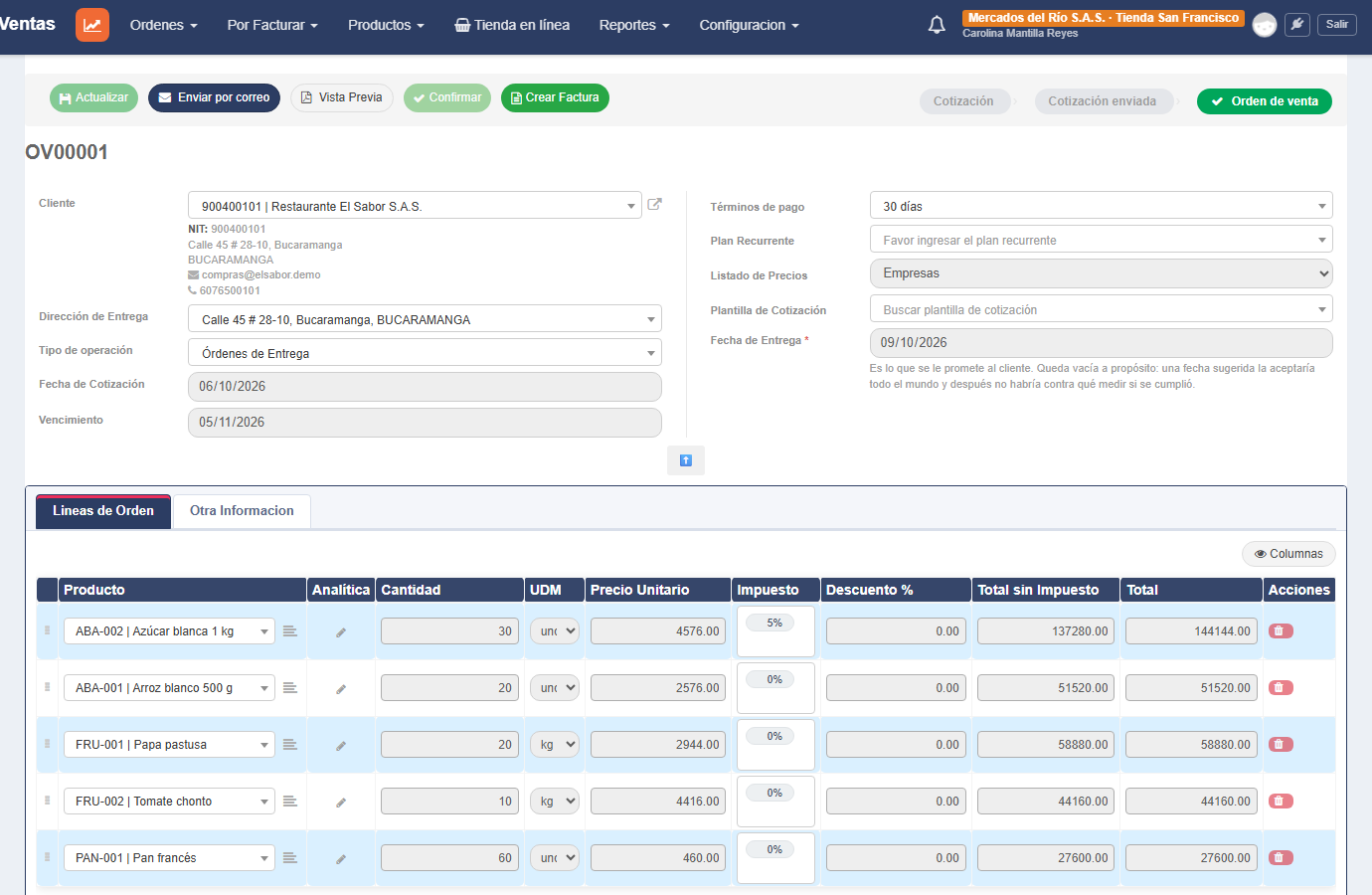The height and width of the screenshot is (895, 1372).
Task: Open Vista Previa
Action: 342,97
